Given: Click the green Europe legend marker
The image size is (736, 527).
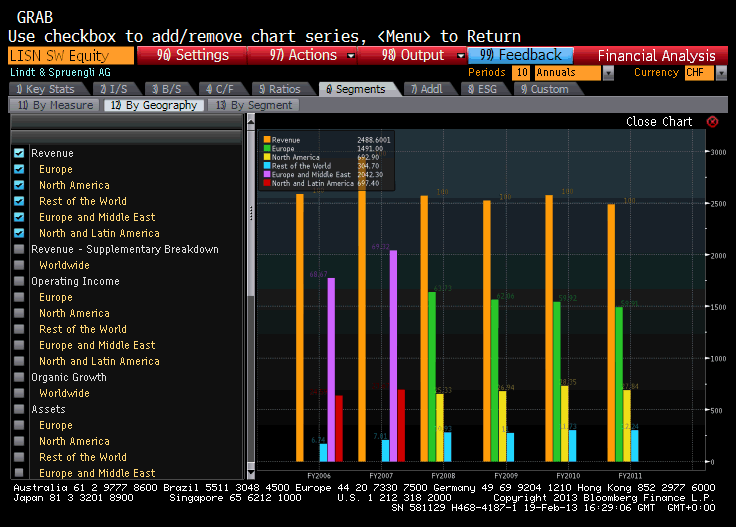Looking at the screenshot, I should click(x=267, y=149).
